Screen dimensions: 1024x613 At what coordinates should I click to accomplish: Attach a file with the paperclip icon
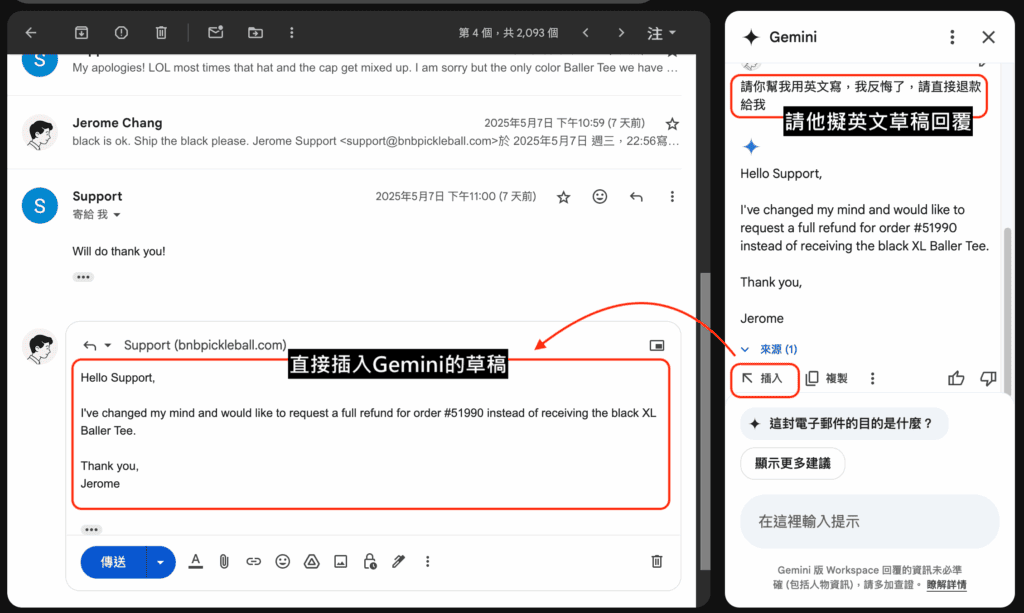(224, 561)
